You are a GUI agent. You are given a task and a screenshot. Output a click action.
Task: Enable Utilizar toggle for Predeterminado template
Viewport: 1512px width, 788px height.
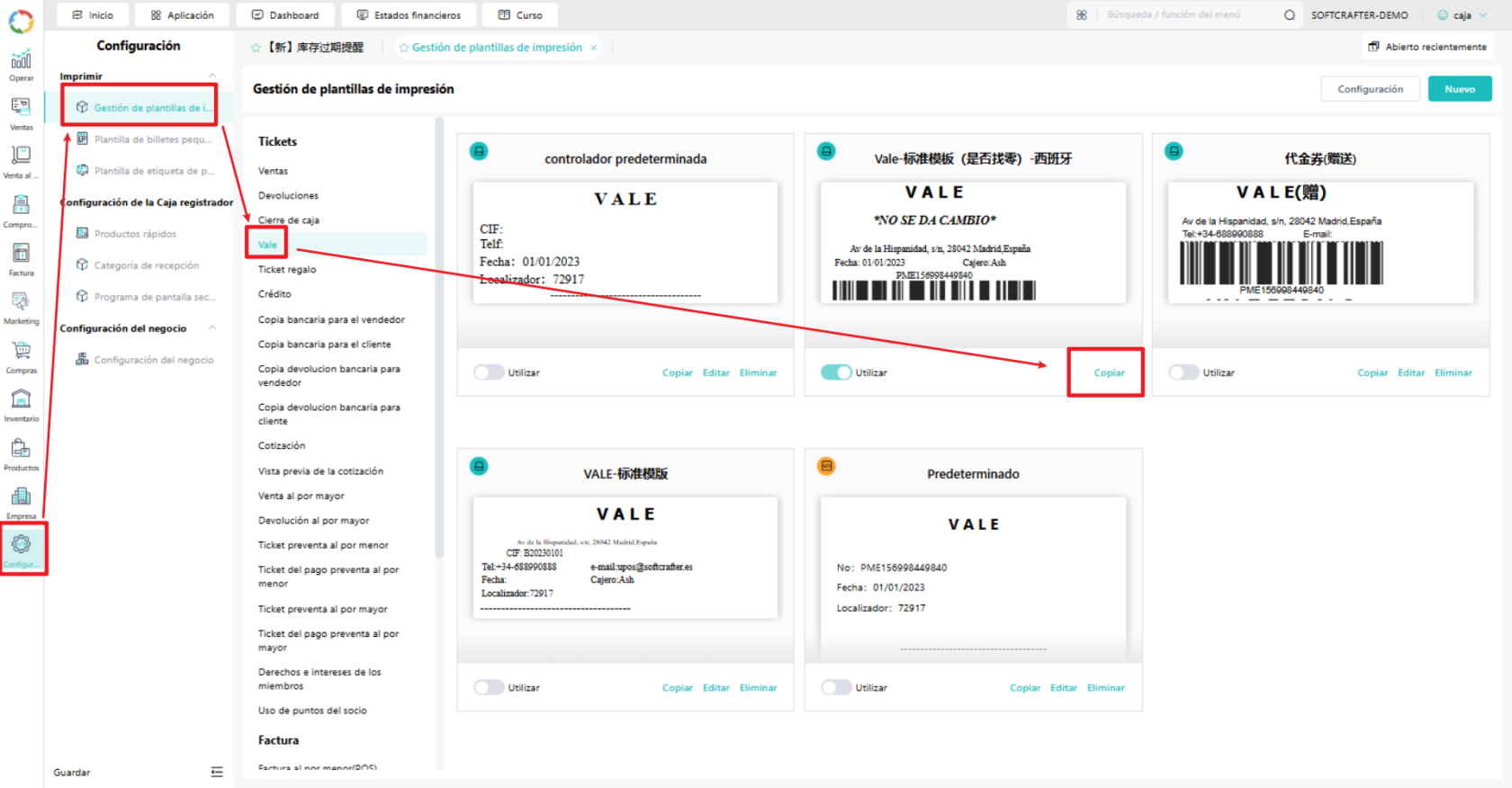click(836, 687)
